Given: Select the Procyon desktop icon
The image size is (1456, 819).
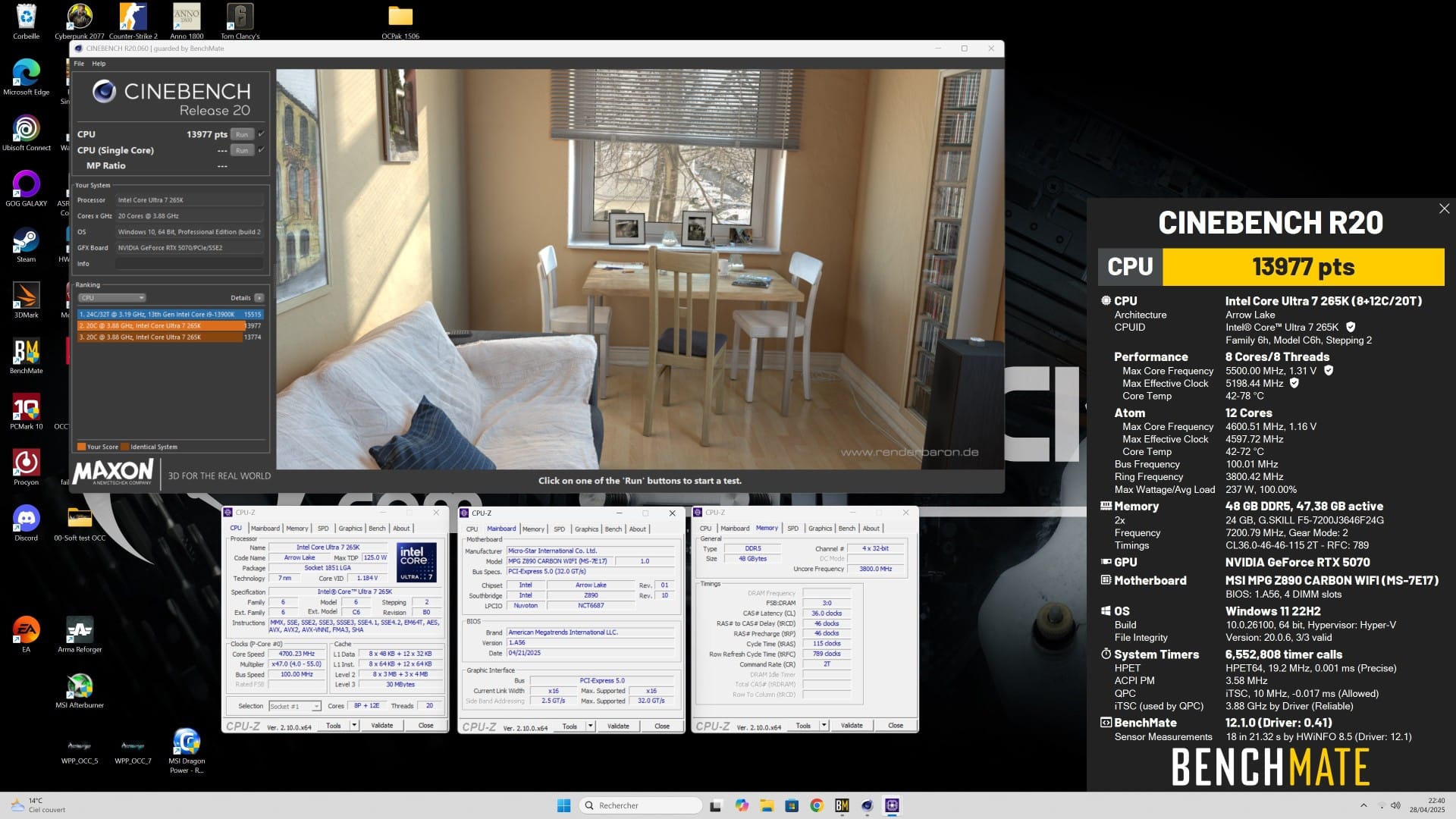Looking at the screenshot, I should [x=26, y=466].
